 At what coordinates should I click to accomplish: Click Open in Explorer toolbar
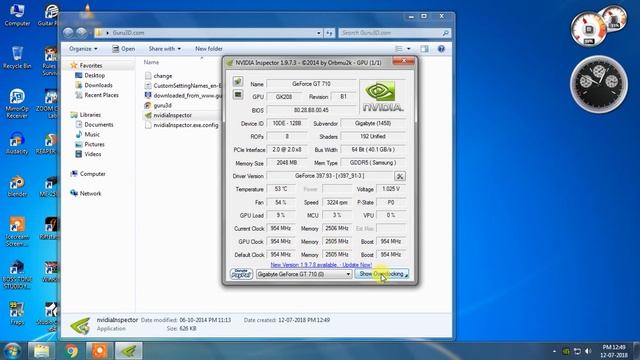pyautogui.click(x=124, y=49)
